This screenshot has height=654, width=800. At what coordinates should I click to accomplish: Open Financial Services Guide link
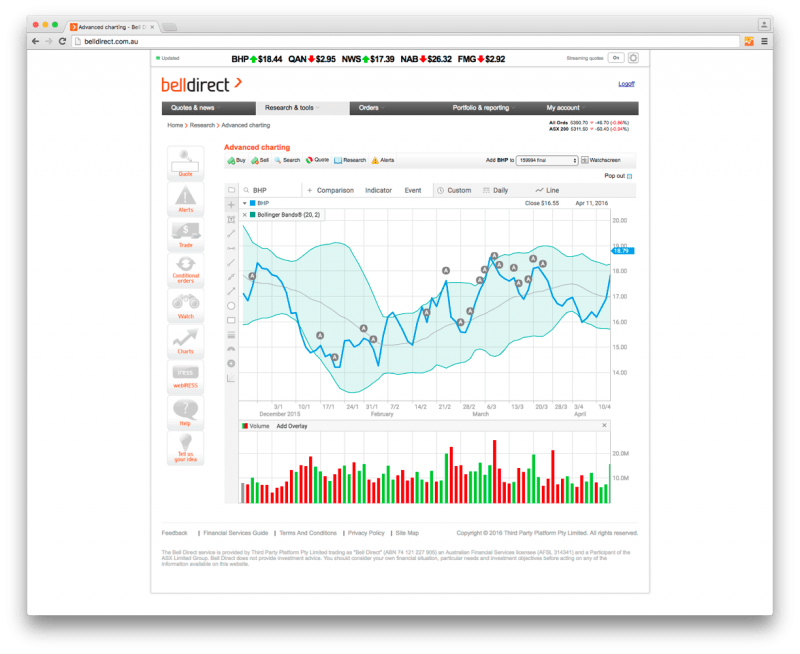[x=236, y=533]
